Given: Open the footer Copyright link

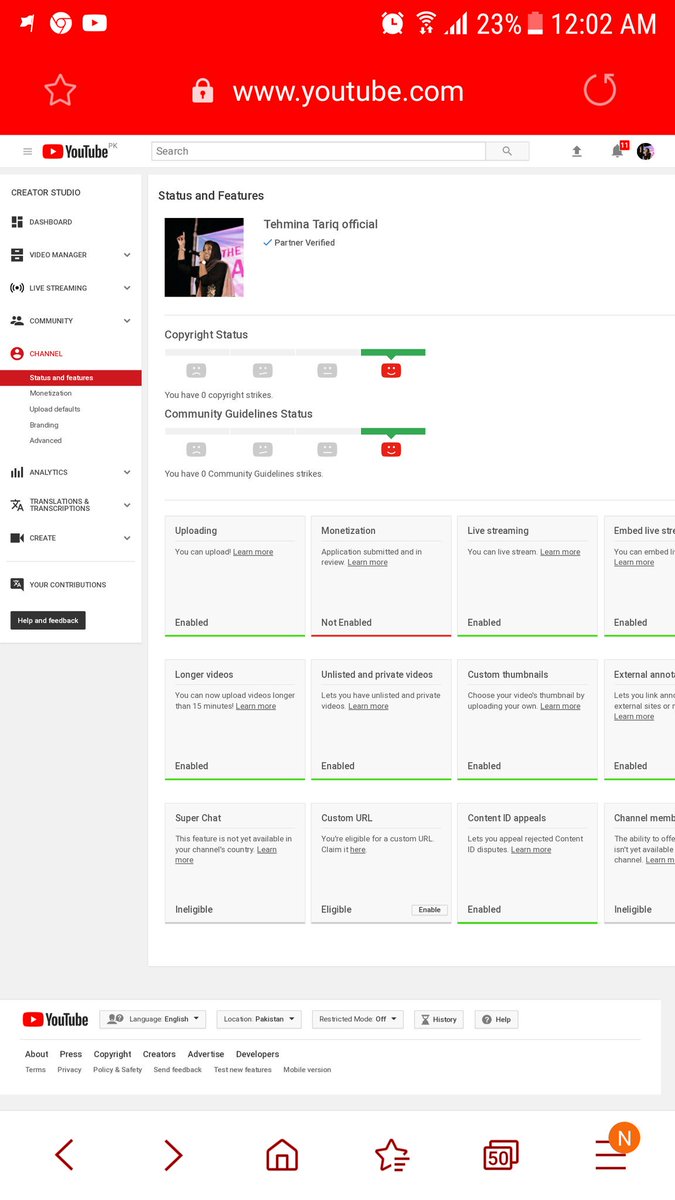Looking at the screenshot, I should click(x=113, y=1054).
